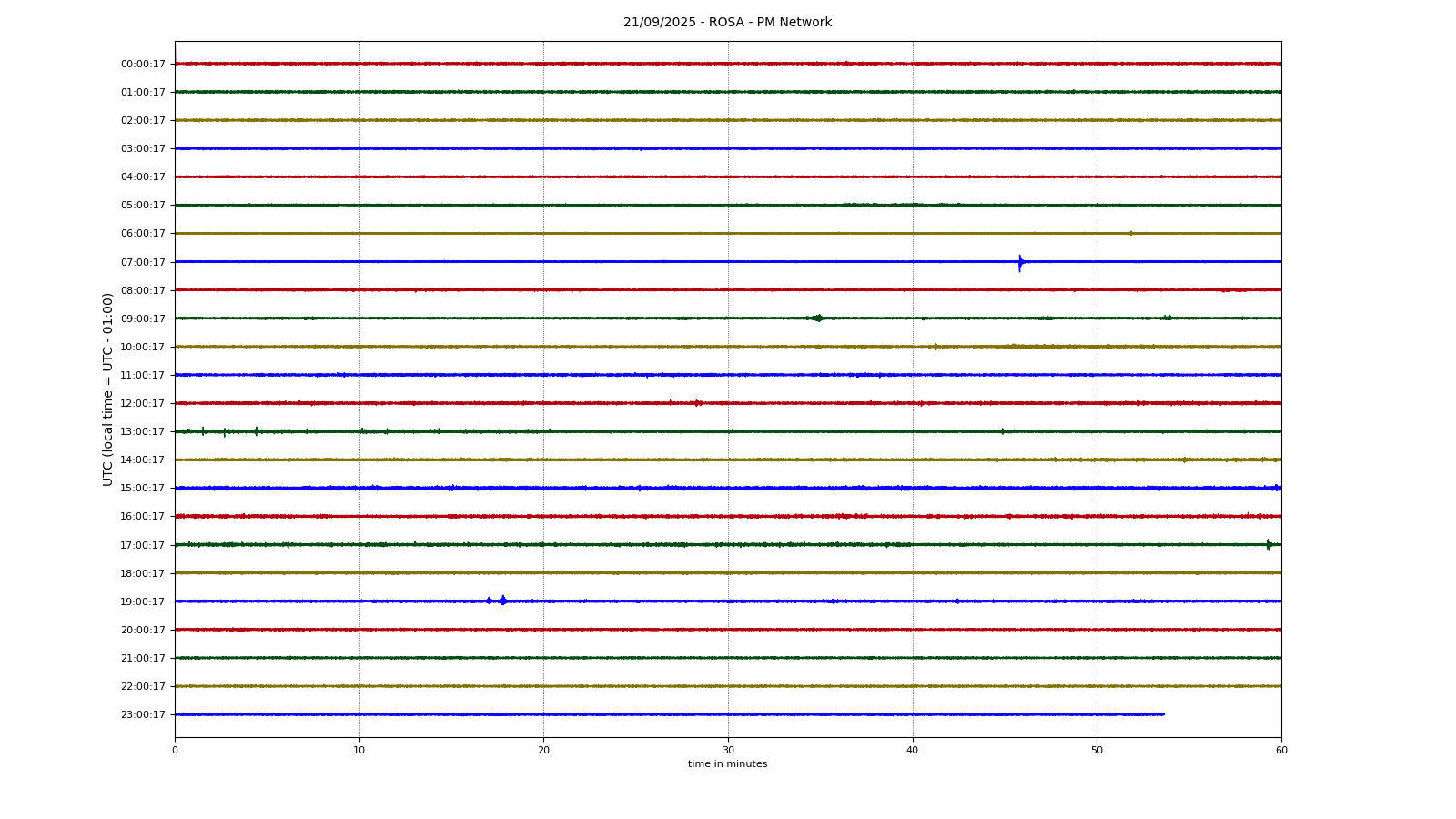This screenshot has height=819, width=1456.
Task: Click the 'time in minutes' axis label
Action: click(727, 764)
